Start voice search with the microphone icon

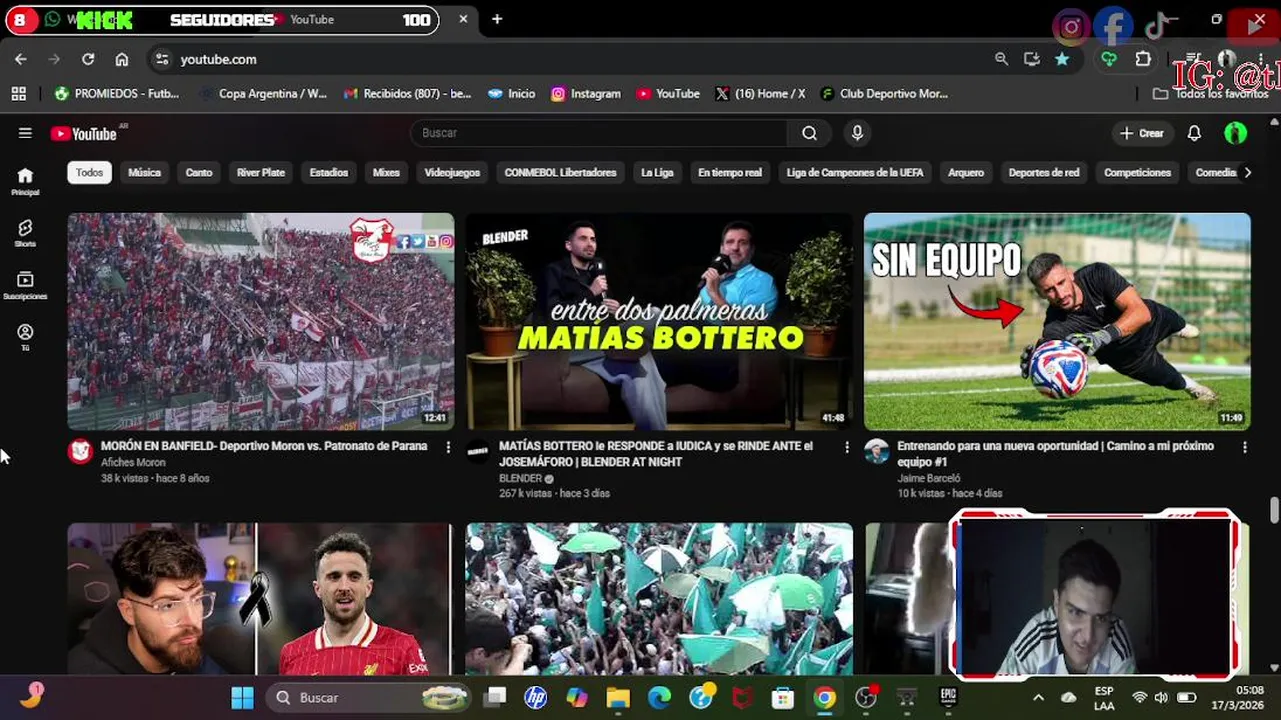click(857, 133)
